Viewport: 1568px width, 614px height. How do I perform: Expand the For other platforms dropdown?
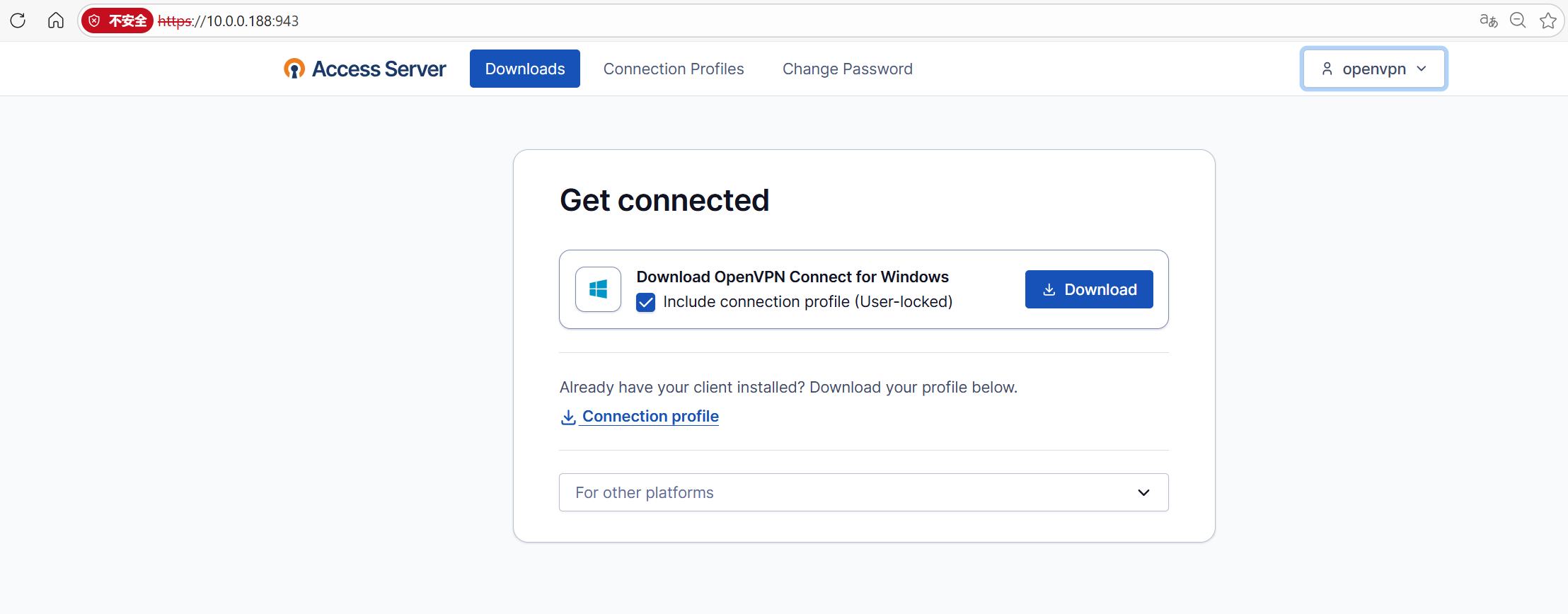[x=863, y=492]
